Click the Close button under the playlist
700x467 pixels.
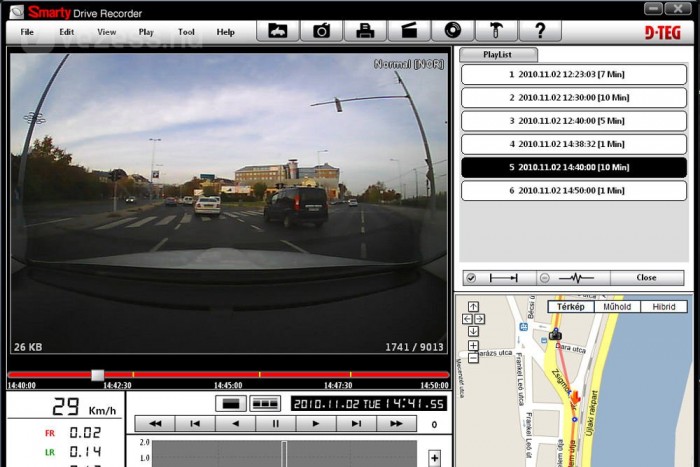point(647,278)
